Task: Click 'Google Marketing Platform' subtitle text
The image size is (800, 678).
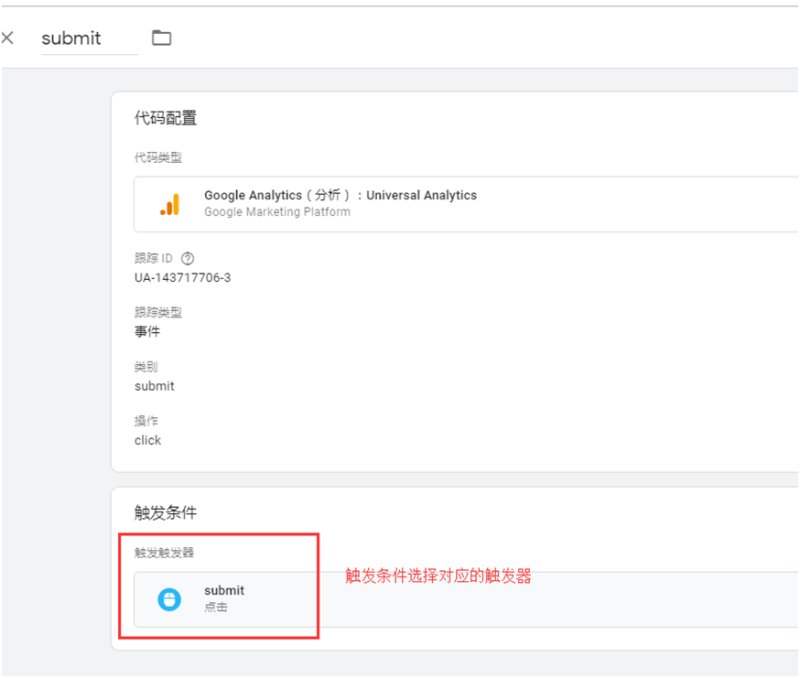Action: click(277, 212)
